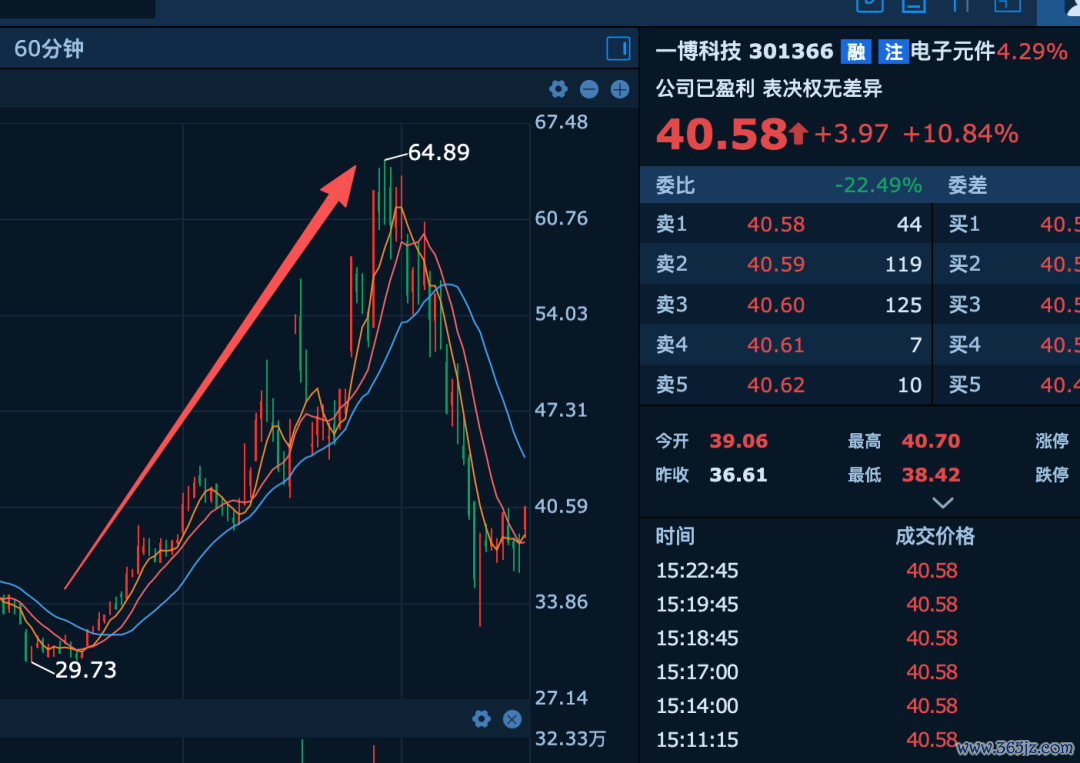
Task: Zoom out chart with minus icon
Action: [x=589, y=89]
